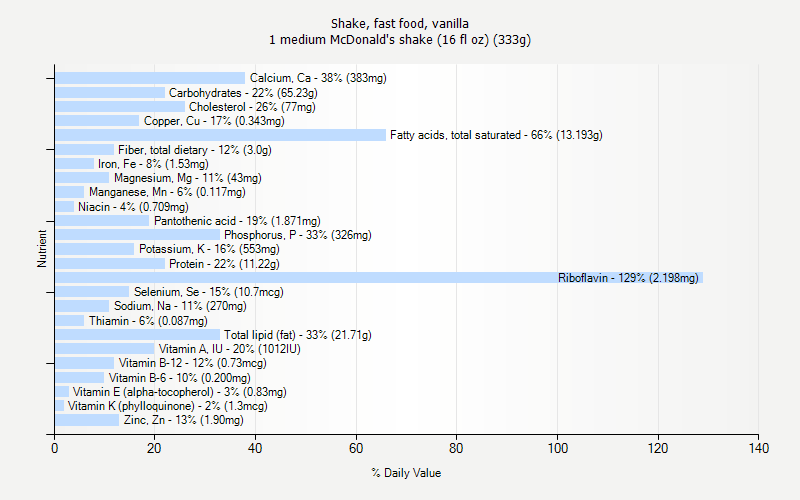Select the Carbohydrates 22% bar label

coord(243,93)
